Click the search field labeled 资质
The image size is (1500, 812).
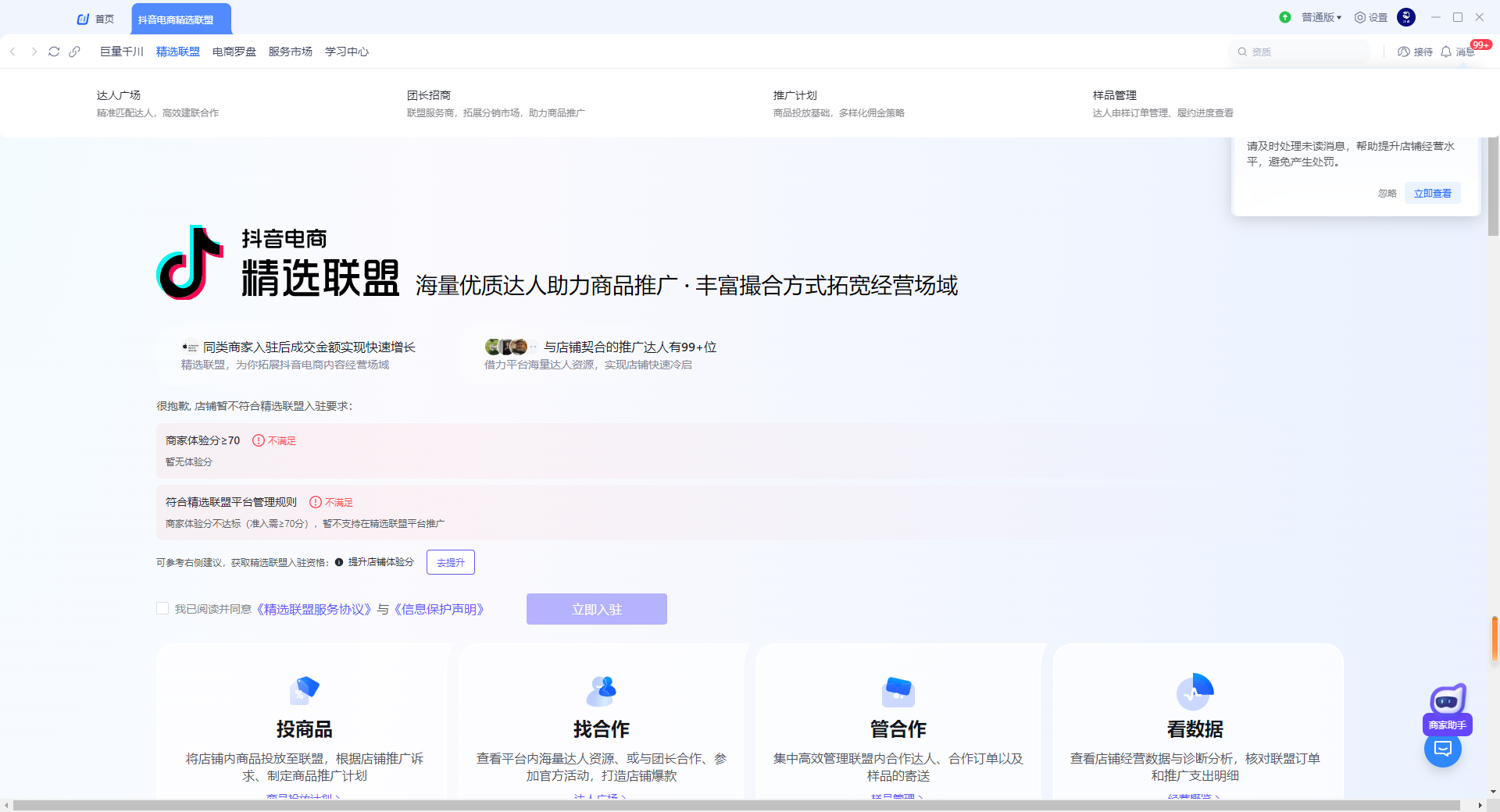(x=1300, y=52)
